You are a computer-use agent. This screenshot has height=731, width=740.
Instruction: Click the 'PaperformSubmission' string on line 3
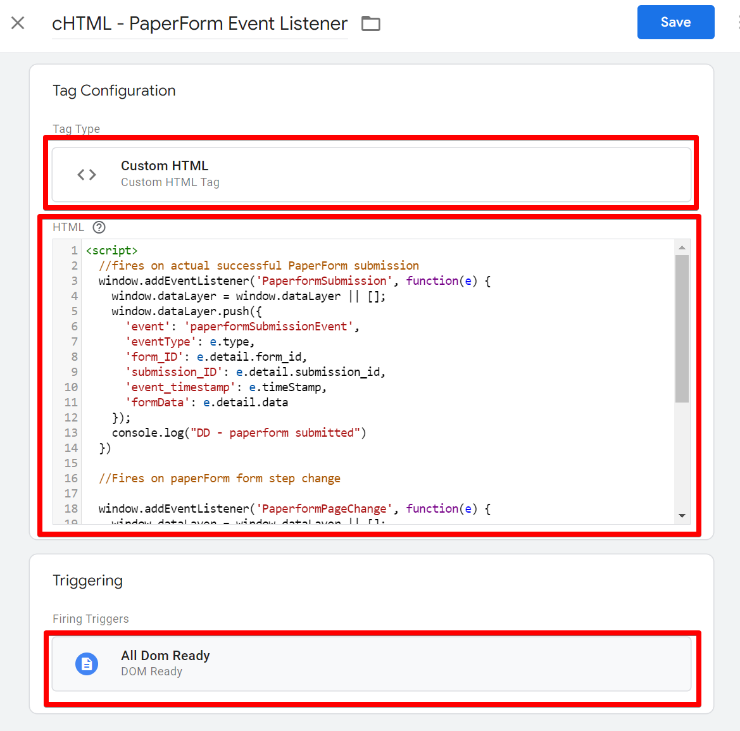(x=320, y=281)
